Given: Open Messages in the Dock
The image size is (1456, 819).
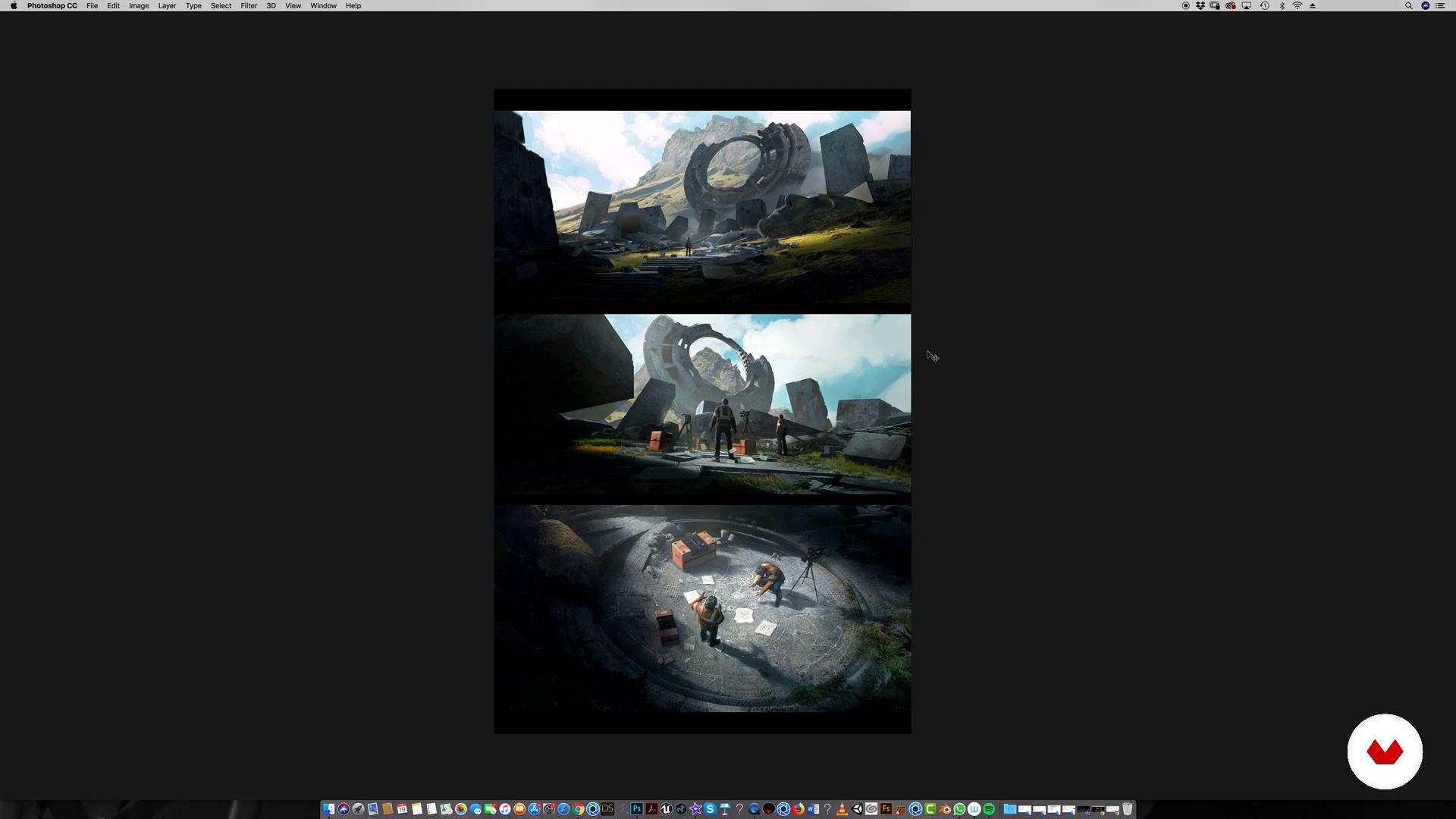Looking at the screenshot, I should point(475,809).
